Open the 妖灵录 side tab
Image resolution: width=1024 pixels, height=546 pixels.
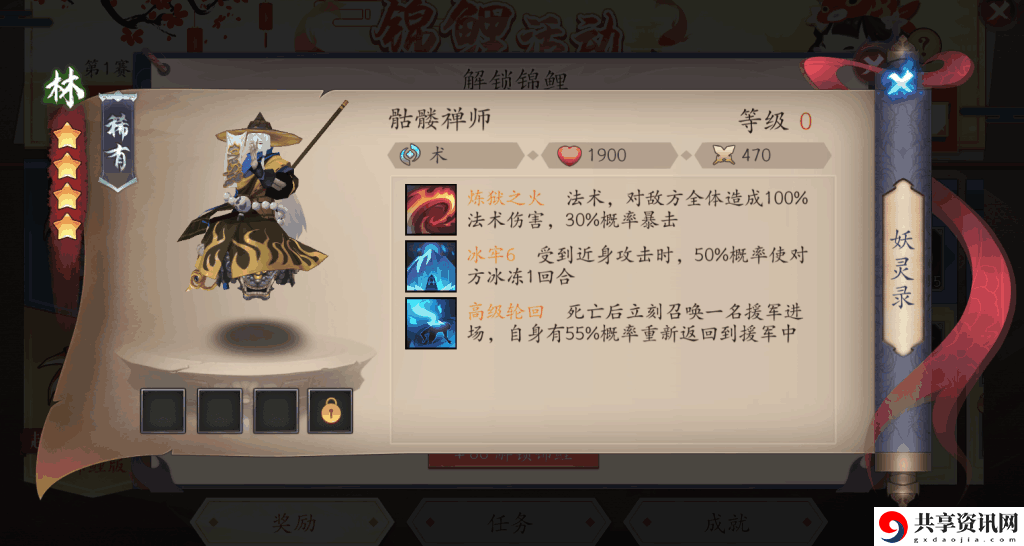pyautogui.click(x=903, y=268)
